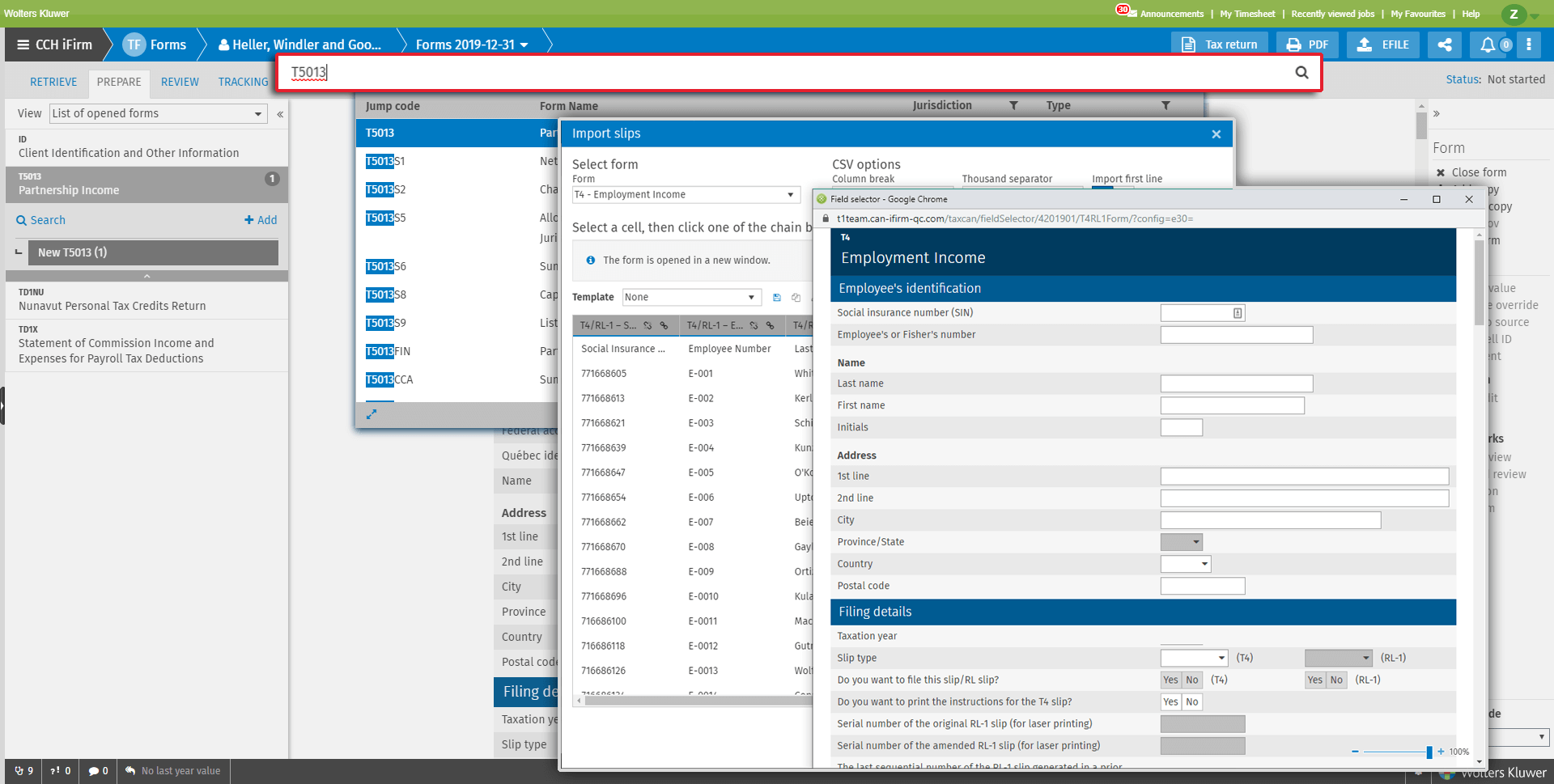The image size is (1554, 784).
Task: Switch to the RETRIEVE tab
Action: [53, 82]
